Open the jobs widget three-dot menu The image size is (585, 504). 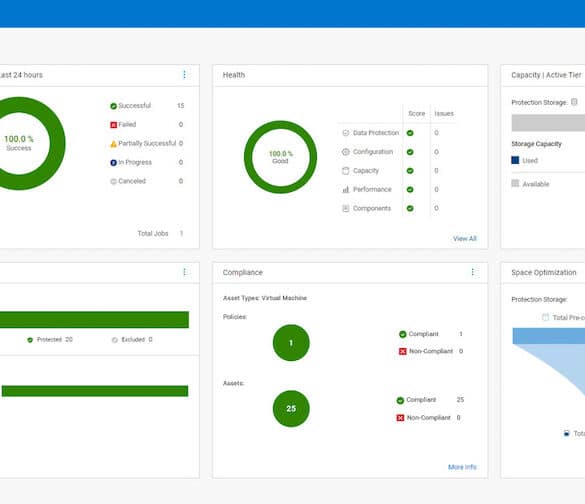[x=184, y=75]
